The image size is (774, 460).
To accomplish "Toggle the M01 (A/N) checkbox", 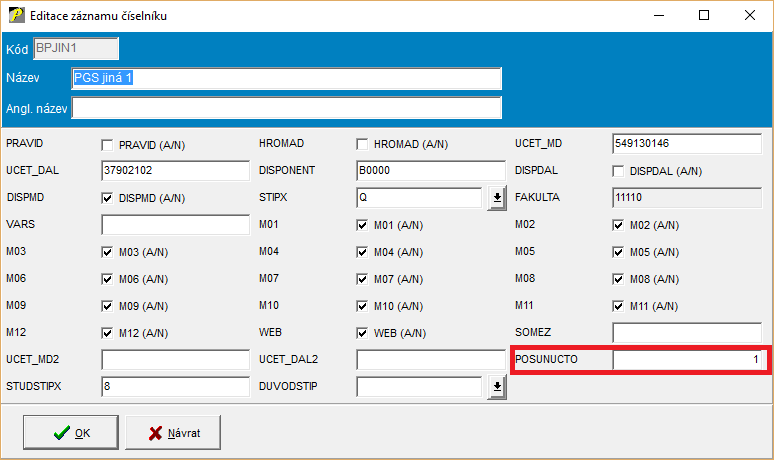I will [362, 225].
